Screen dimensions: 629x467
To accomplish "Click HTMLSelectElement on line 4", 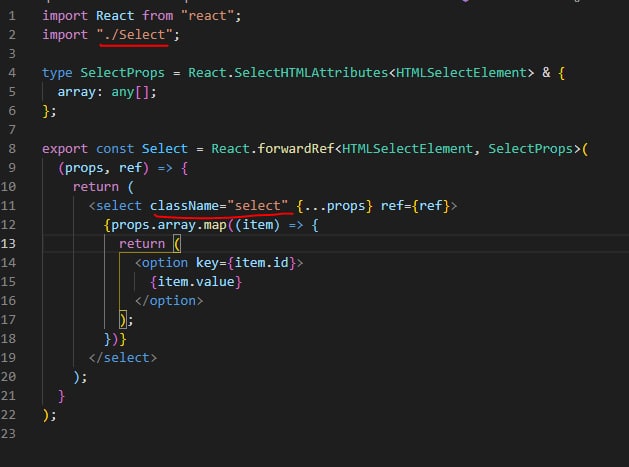I will (461, 73).
